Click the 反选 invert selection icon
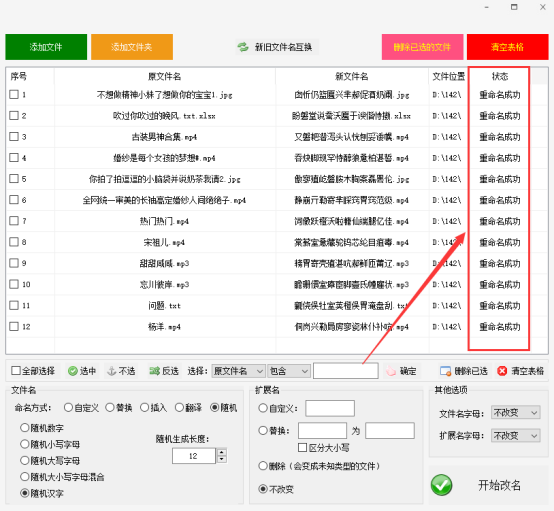 (154, 371)
